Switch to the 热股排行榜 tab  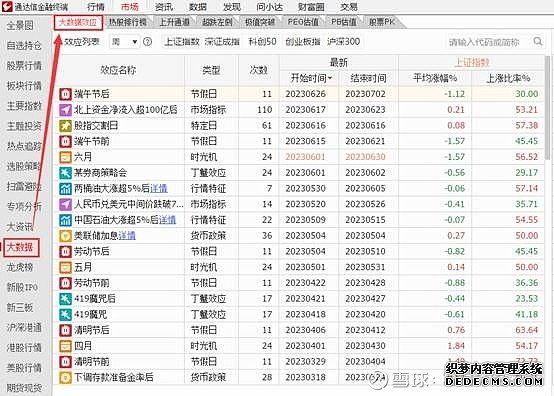(128, 22)
